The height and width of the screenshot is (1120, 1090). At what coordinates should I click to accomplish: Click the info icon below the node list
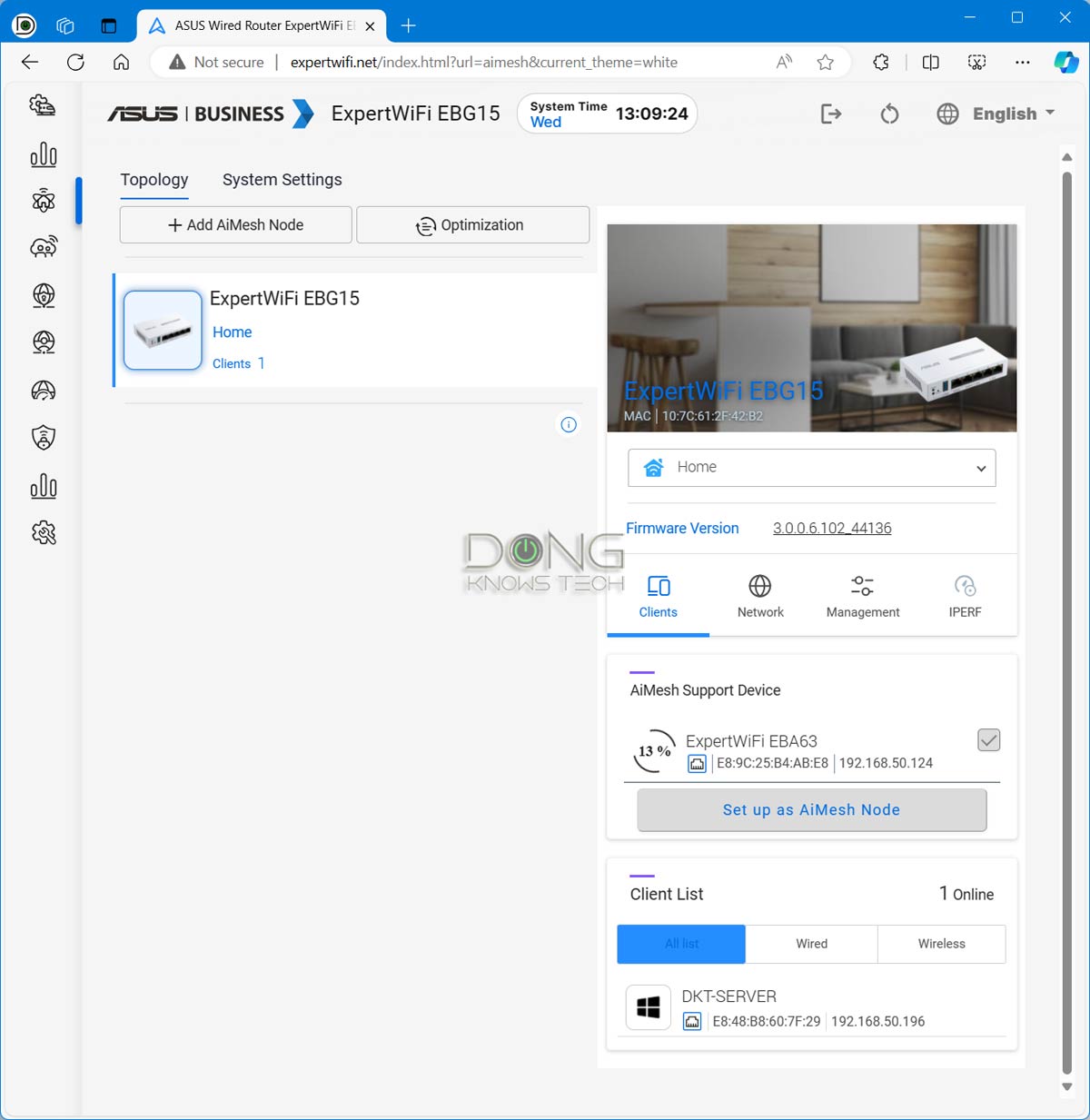tap(569, 424)
